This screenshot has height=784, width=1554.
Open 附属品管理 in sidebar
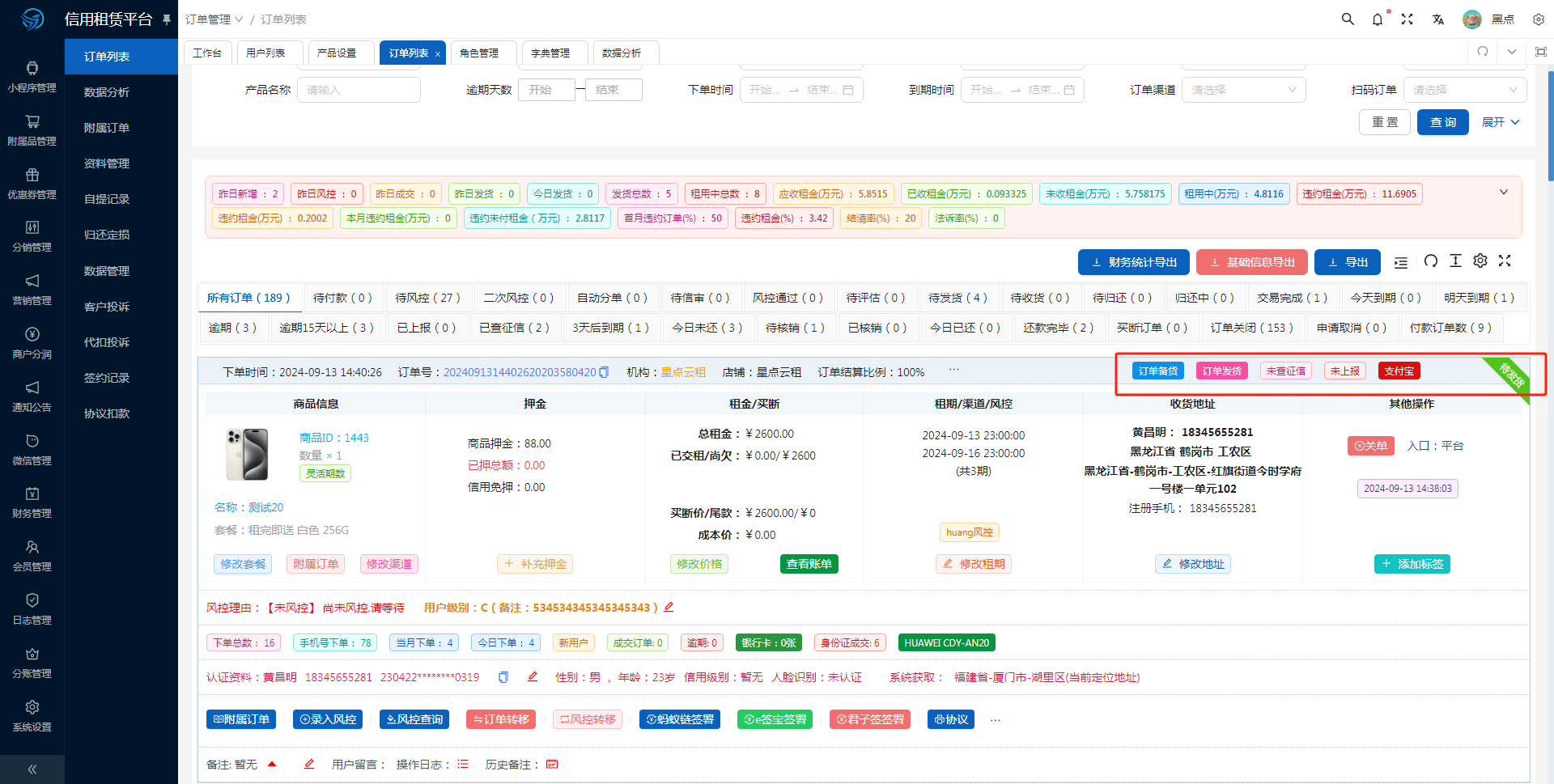tap(32, 130)
